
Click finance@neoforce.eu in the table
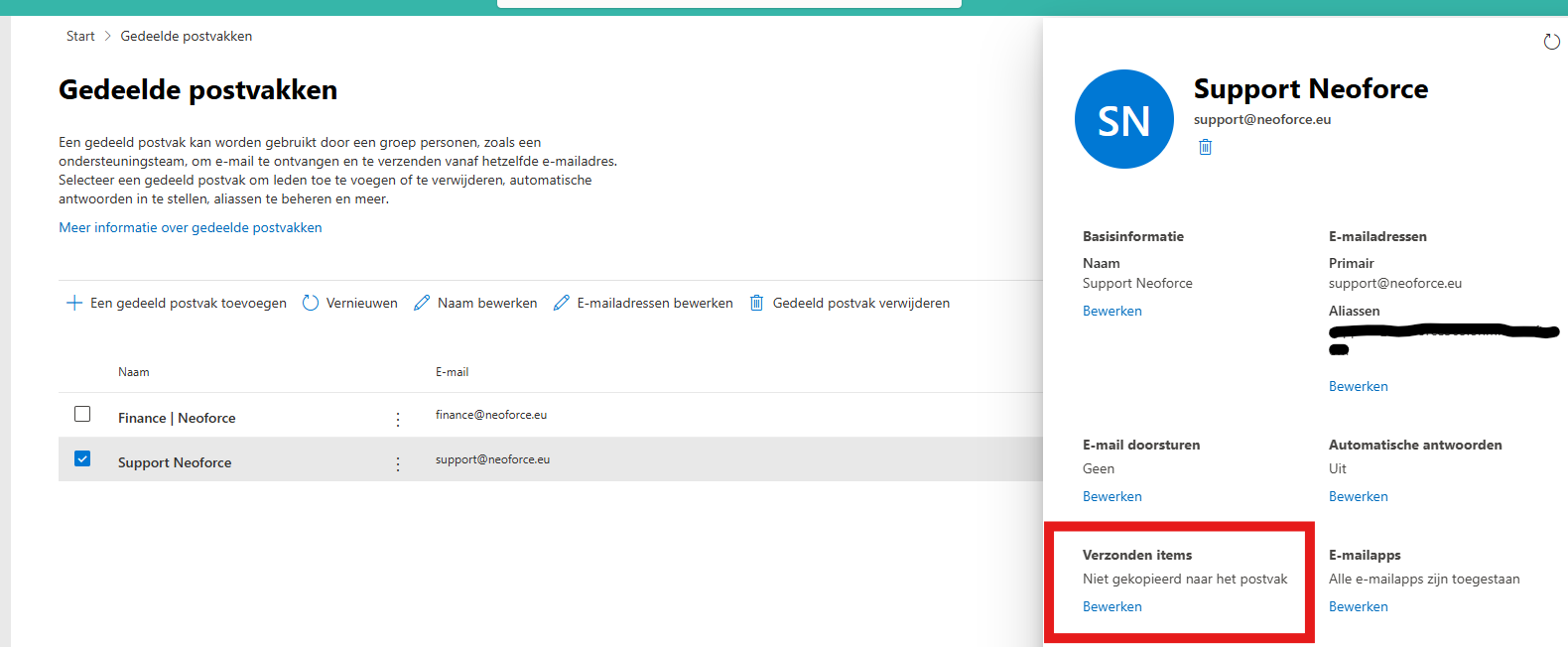[x=491, y=415]
